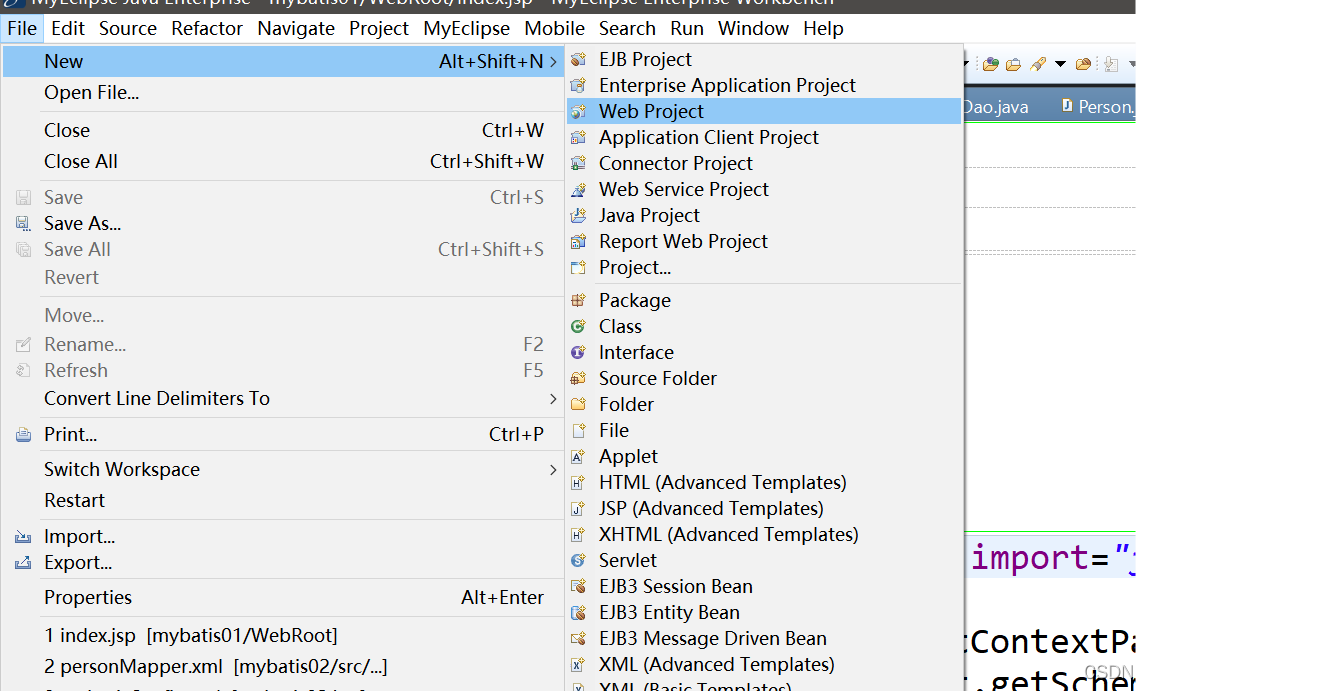1333x691 pixels.
Task: Switch to the Person editor tab
Action: 1096,106
